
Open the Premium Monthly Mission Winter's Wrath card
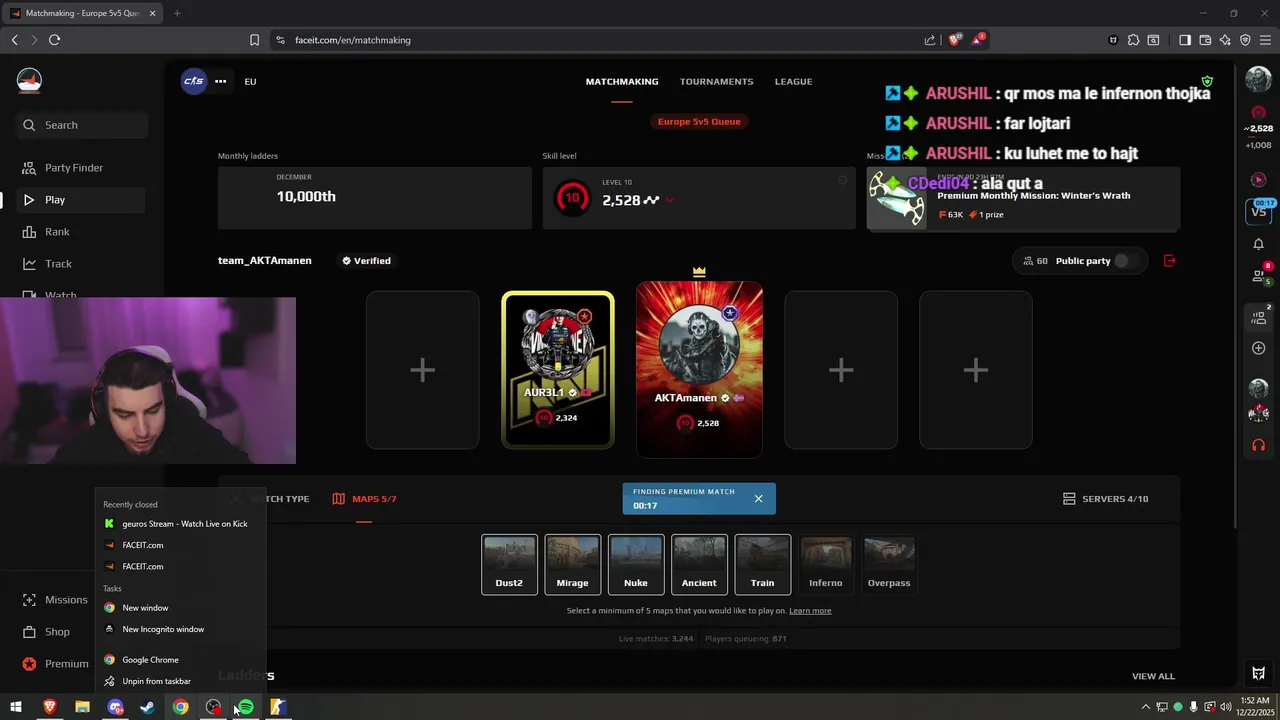[1023, 199]
